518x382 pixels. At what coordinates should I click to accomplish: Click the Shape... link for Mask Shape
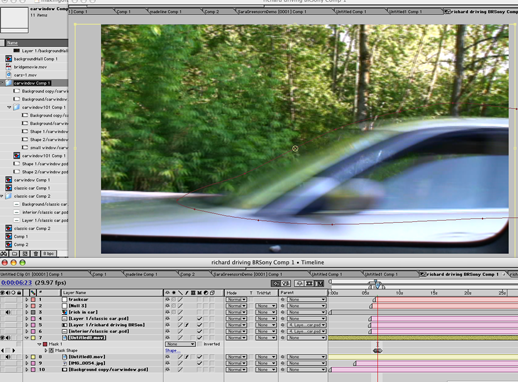coord(172,350)
